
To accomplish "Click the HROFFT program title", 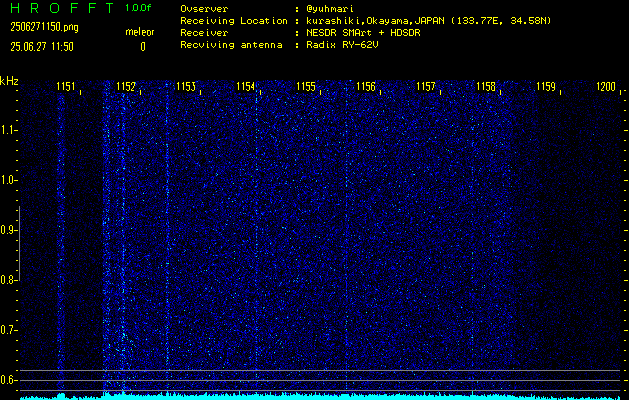I will coord(63,8).
